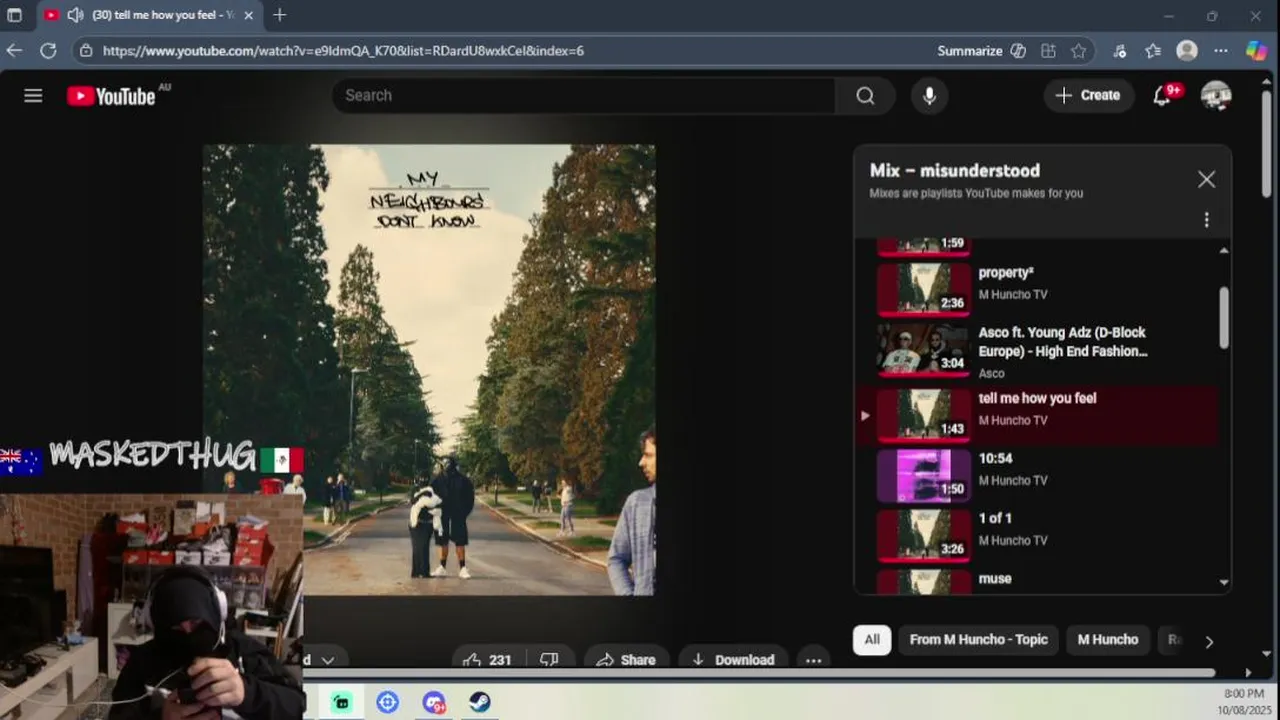Open Edge Settings and more ellipsis

[x=1221, y=50]
